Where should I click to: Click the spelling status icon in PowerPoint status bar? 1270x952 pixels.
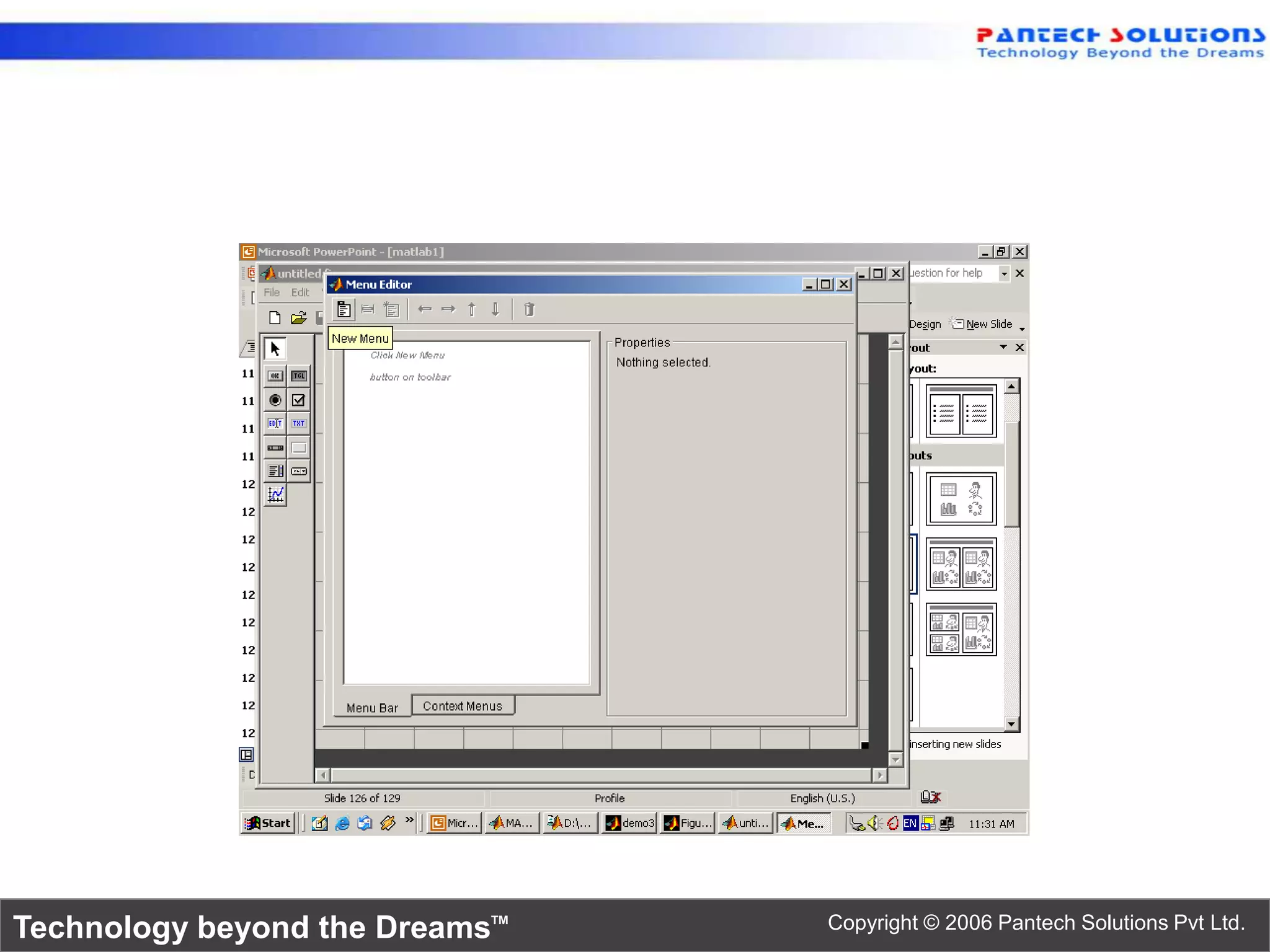pos(931,797)
